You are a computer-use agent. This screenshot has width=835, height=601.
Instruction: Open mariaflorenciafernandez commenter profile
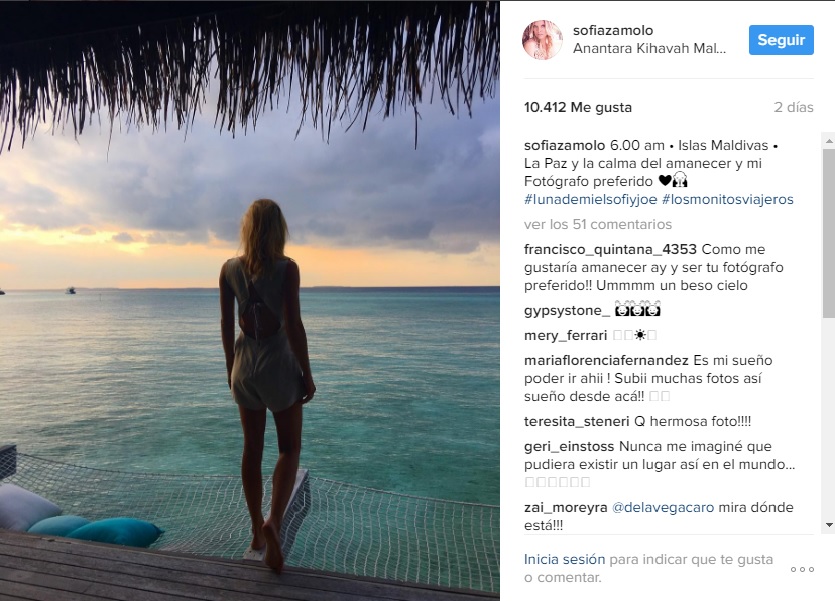(606, 360)
